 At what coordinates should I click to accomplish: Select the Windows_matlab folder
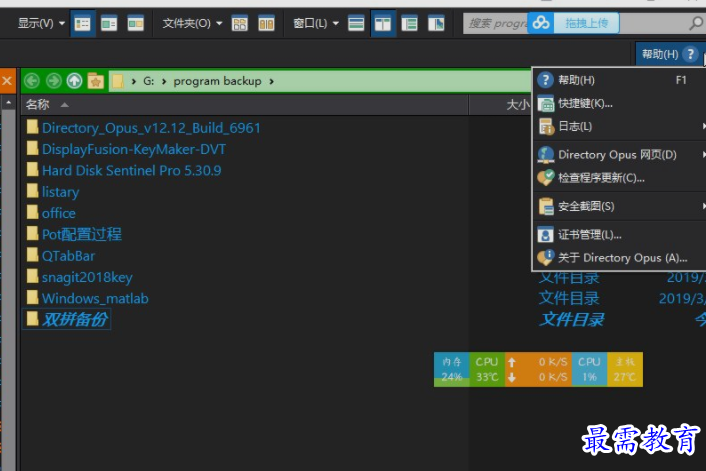pyautogui.click(x=95, y=299)
